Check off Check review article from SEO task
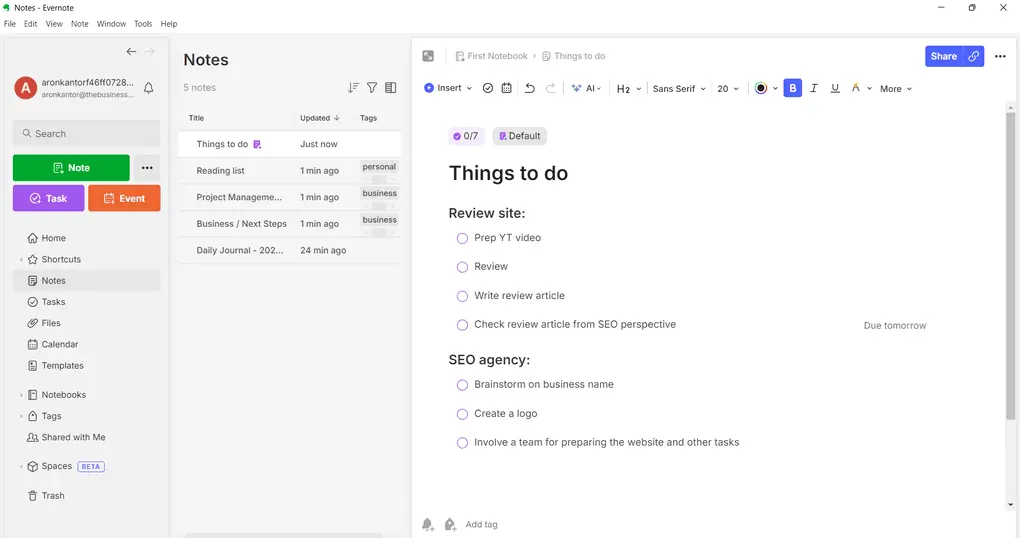Viewport: 1020px width, 538px height. (462, 325)
